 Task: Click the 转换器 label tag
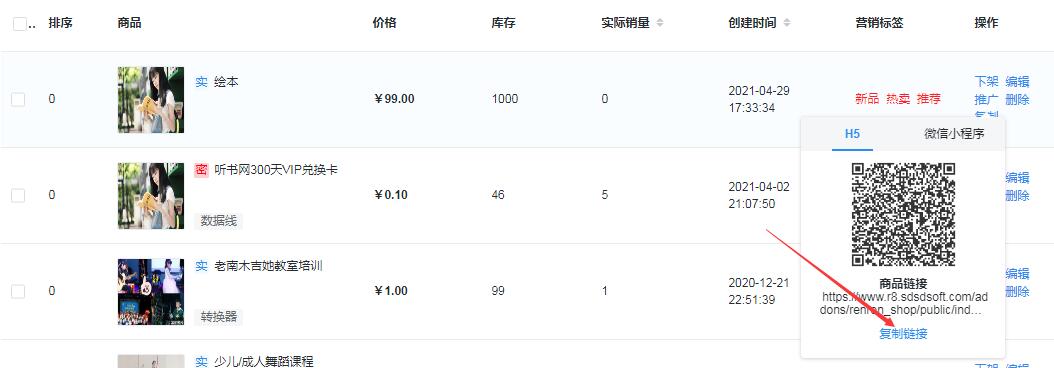click(218, 317)
